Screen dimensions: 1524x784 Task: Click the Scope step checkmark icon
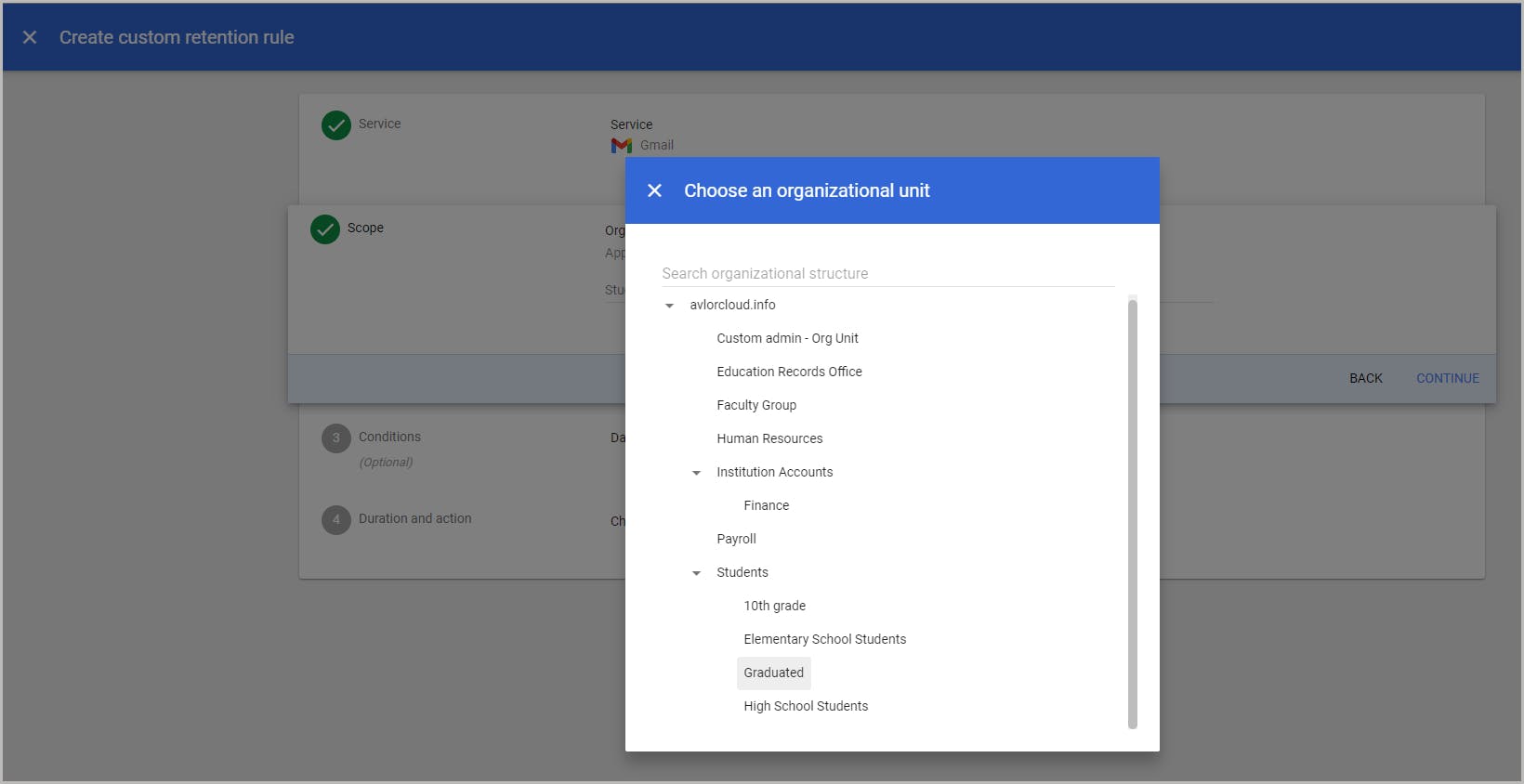click(x=325, y=229)
